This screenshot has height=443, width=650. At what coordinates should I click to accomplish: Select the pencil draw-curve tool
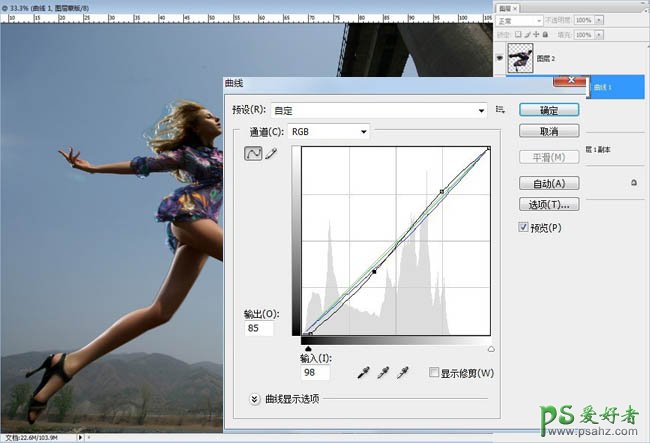click(271, 153)
